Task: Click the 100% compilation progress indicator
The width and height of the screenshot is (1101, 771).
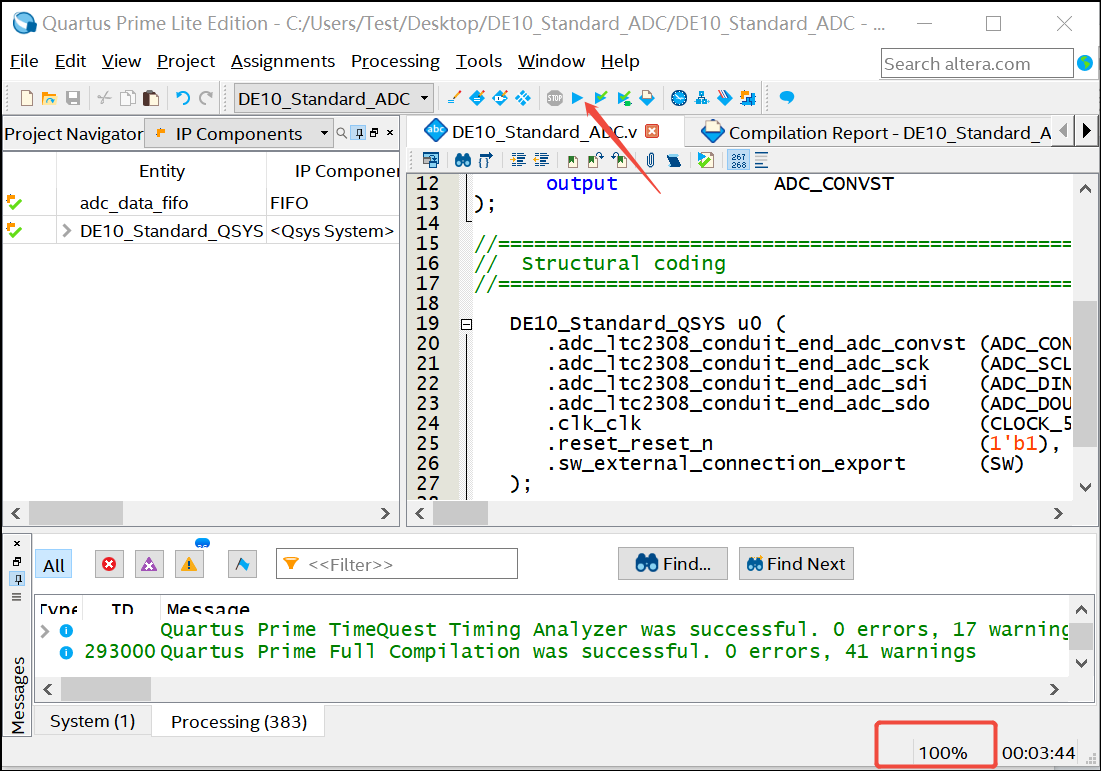Action: [x=942, y=753]
